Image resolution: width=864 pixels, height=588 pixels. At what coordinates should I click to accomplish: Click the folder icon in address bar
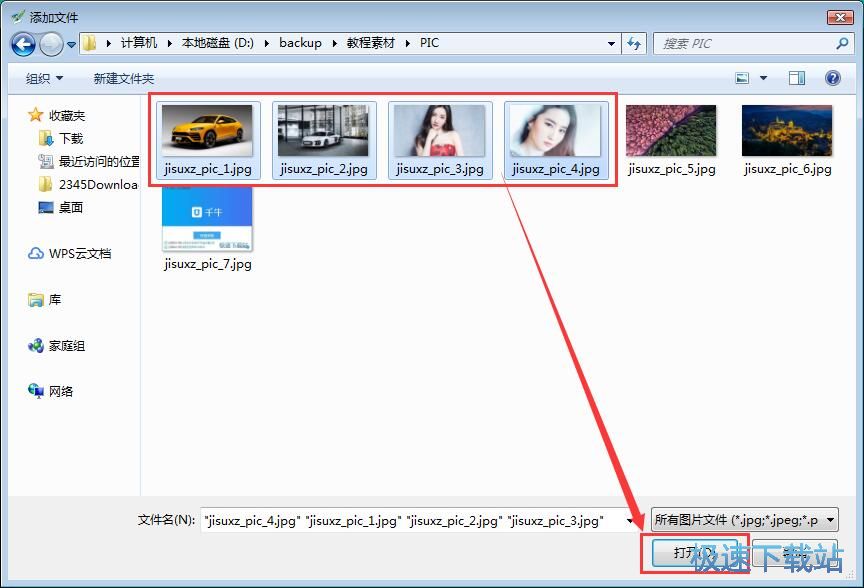tap(90, 43)
